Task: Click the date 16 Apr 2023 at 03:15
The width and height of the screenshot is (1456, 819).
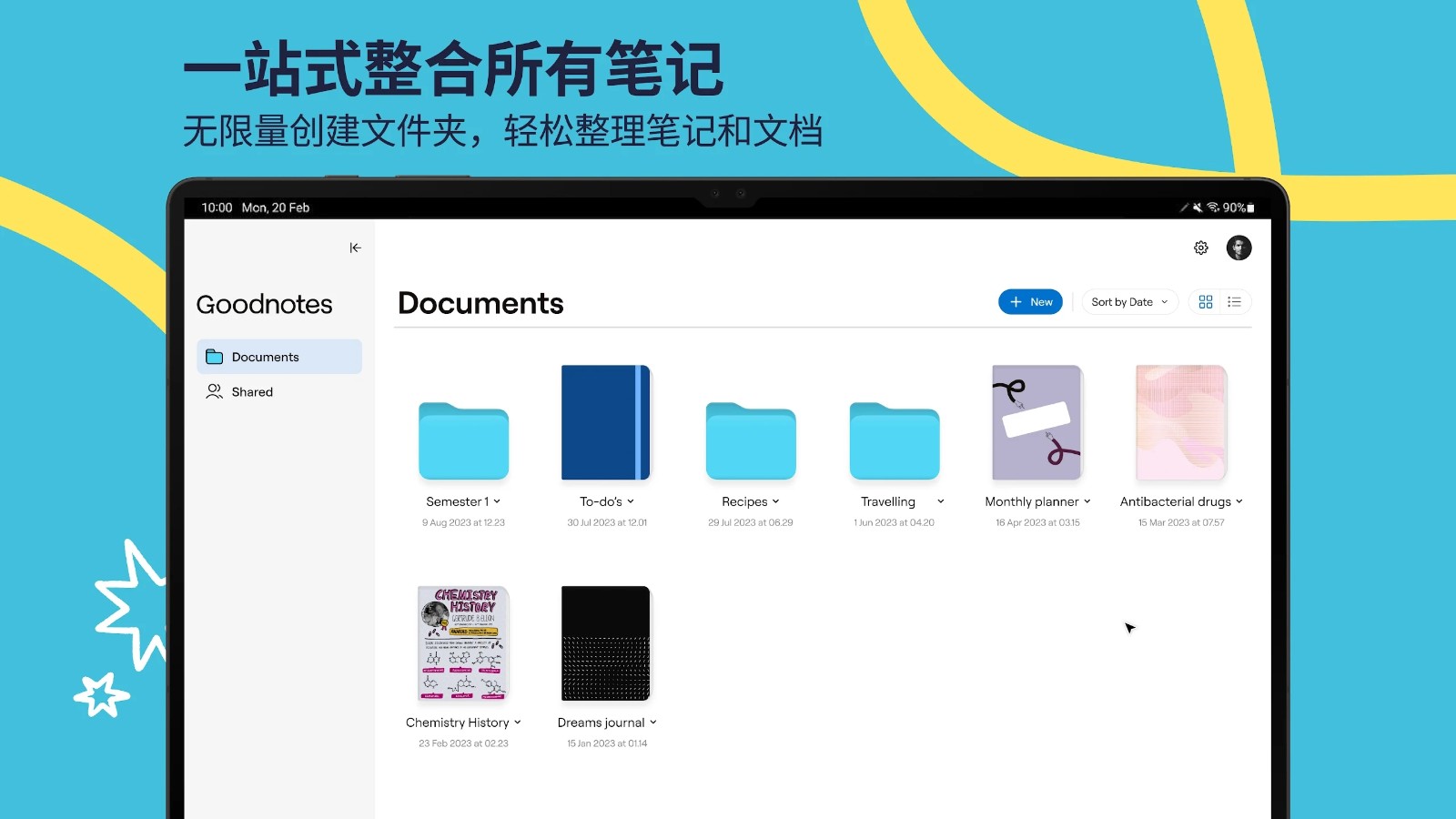Action: [x=1037, y=523]
